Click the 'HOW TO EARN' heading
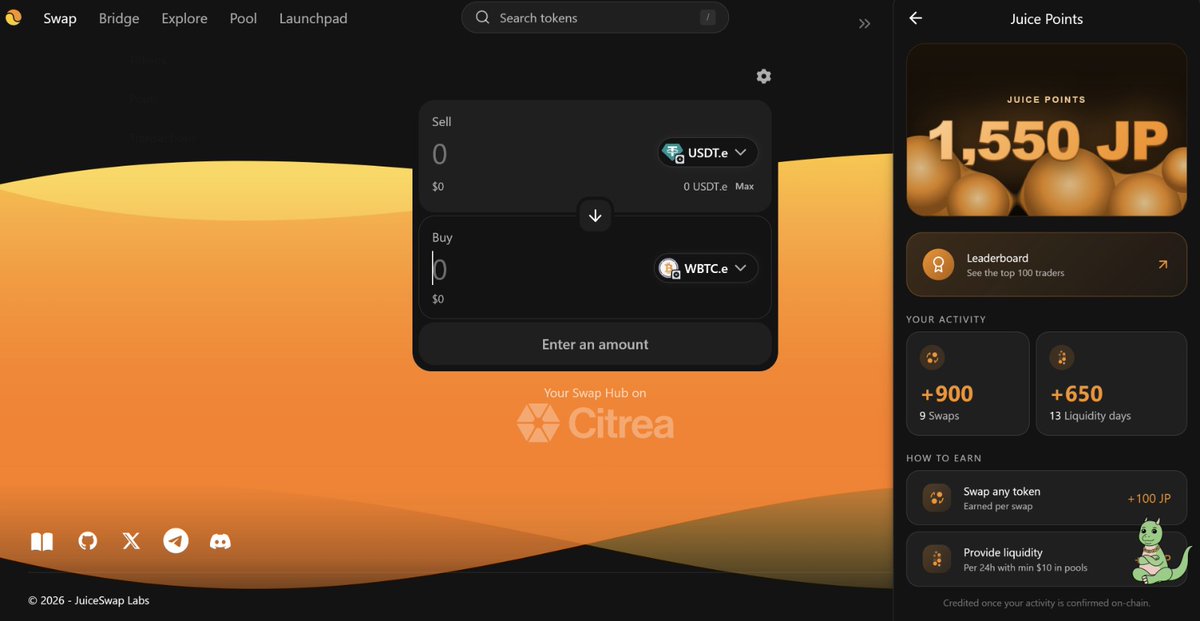 point(944,458)
